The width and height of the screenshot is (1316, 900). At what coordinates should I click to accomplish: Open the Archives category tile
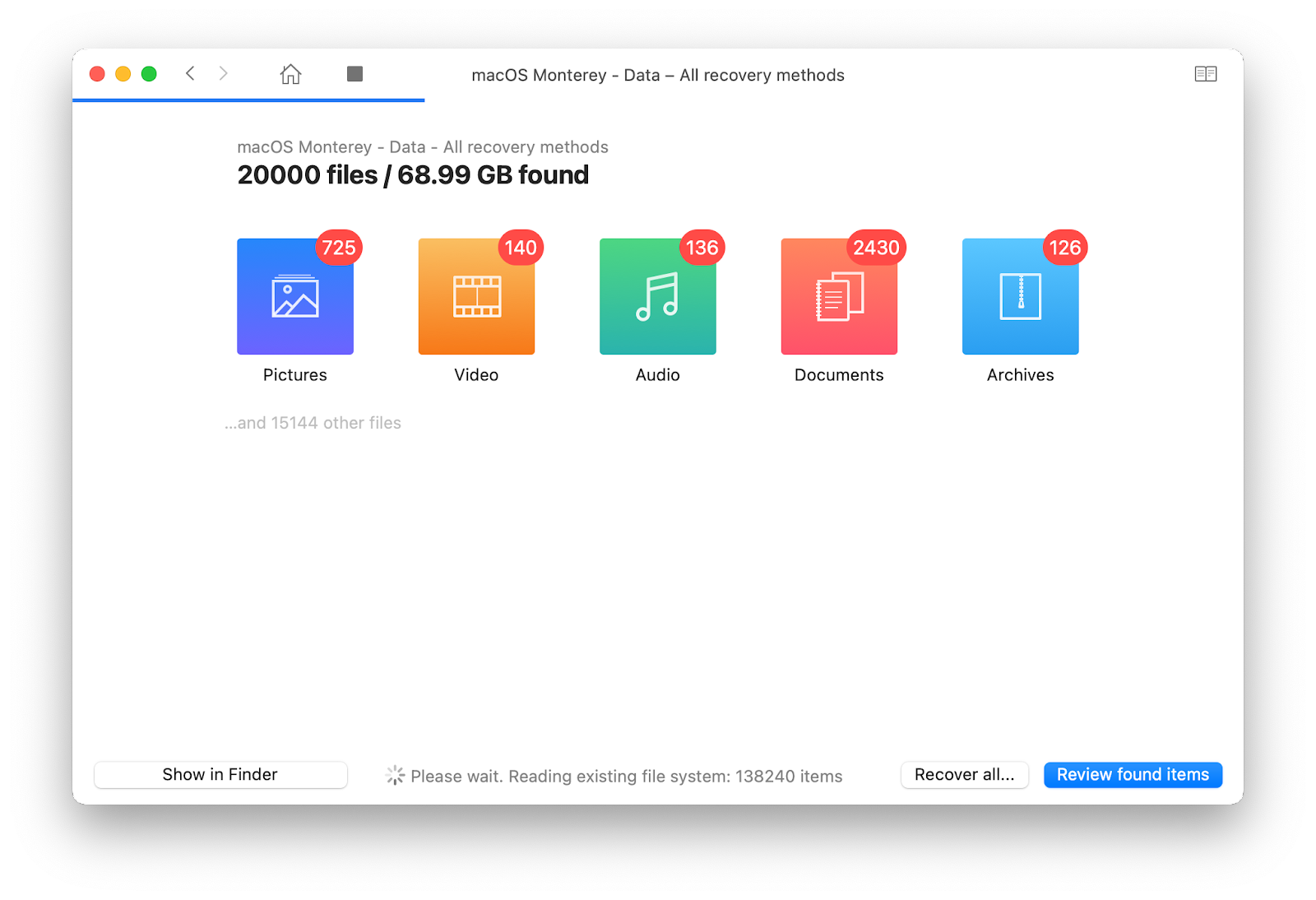pos(1021,296)
